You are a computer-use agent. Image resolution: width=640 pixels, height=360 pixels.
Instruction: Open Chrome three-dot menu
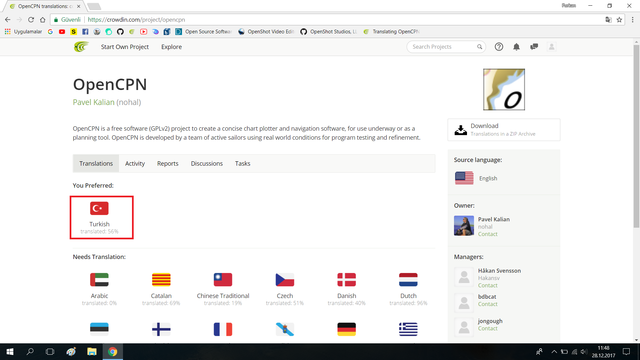coord(633,20)
